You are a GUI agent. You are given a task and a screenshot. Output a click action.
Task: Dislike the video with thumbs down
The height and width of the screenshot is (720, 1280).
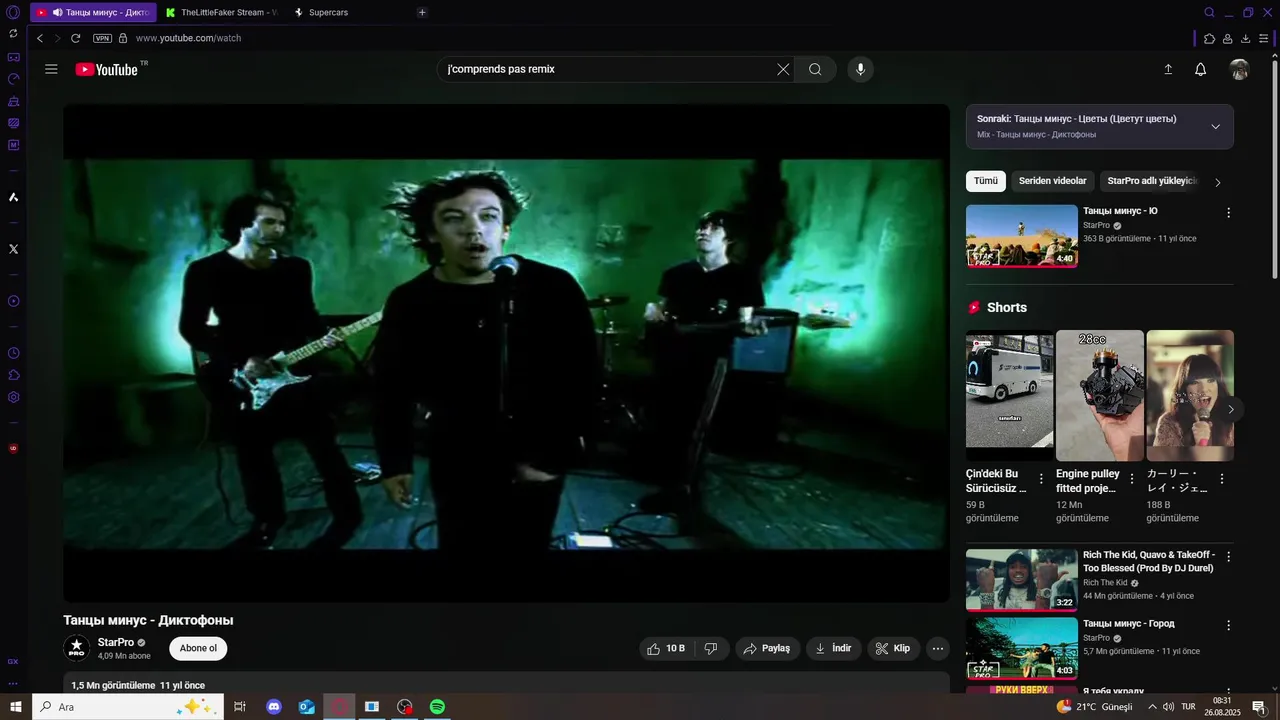click(x=711, y=648)
